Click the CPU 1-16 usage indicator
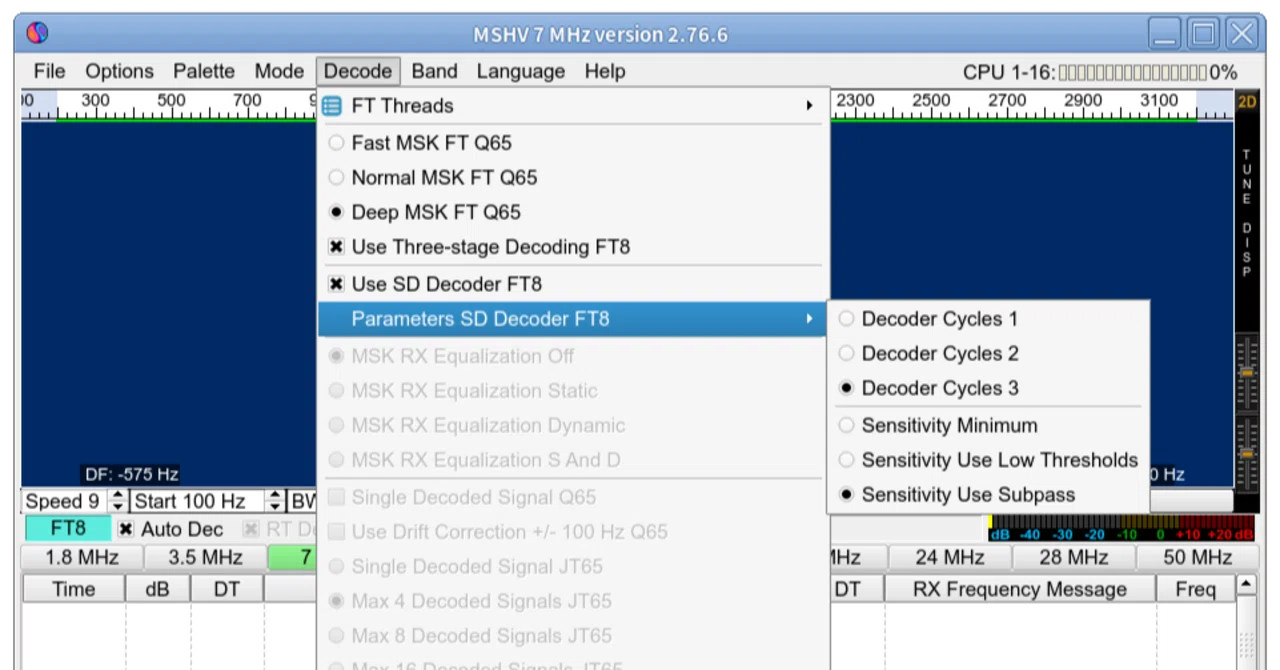This screenshot has height=670, width=1280. tap(1100, 72)
